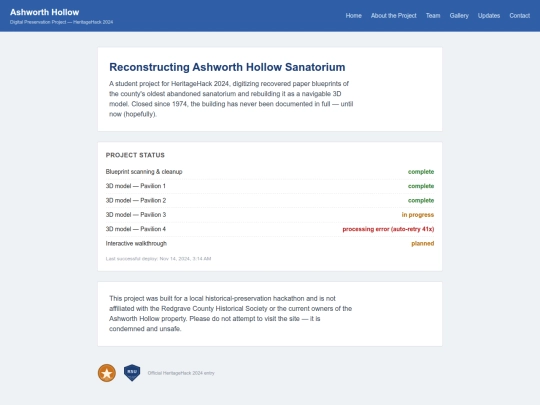Click the Ashworth Hollow site title
The height and width of the screenshot is (405, 540).
[x=44, y=12]
